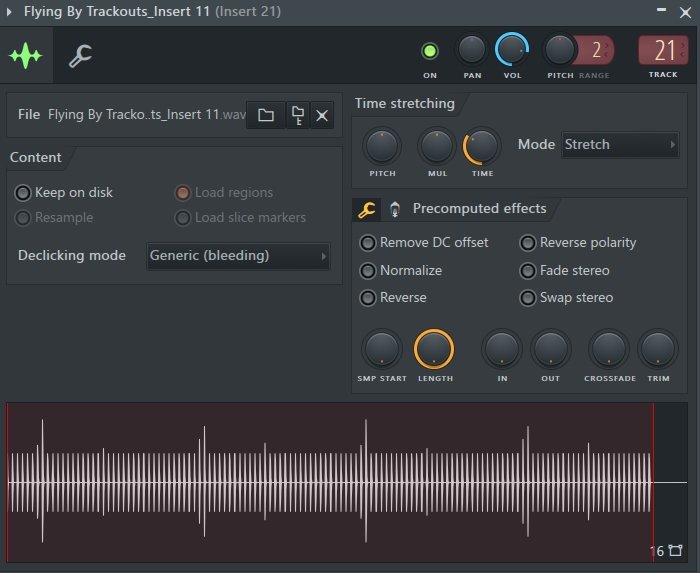The width and height of the screenshot is (700, 573).
Task: Toggle the Resample option
Action: click(x=54, y=217)
